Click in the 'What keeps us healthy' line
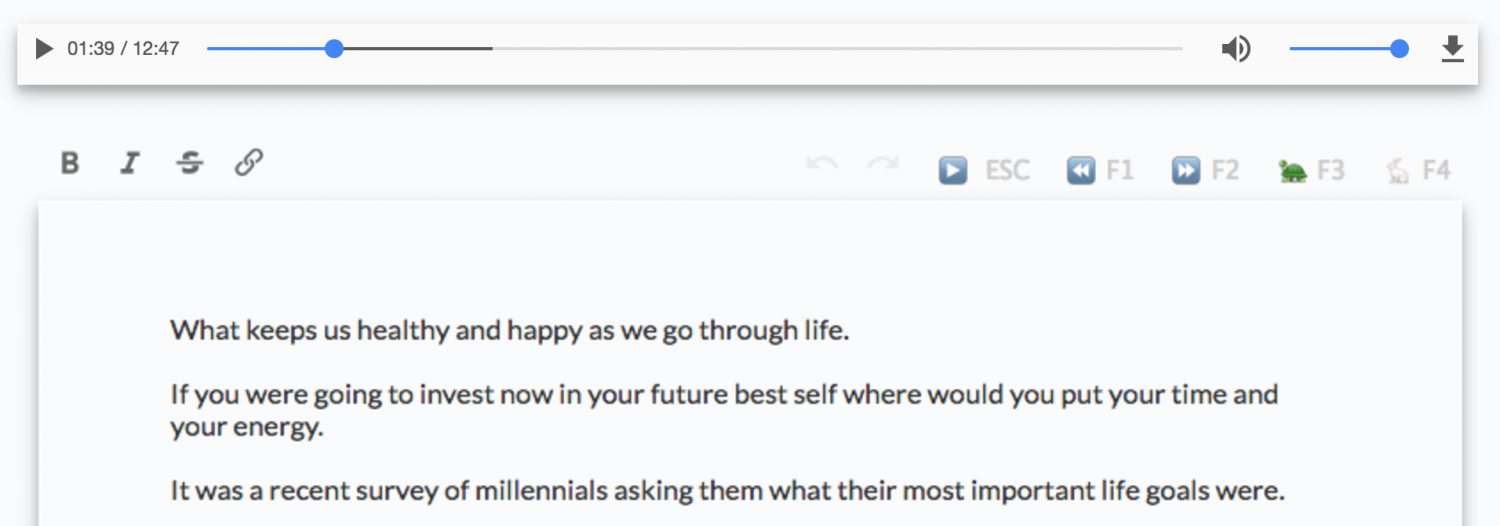 tap(509, 331)
